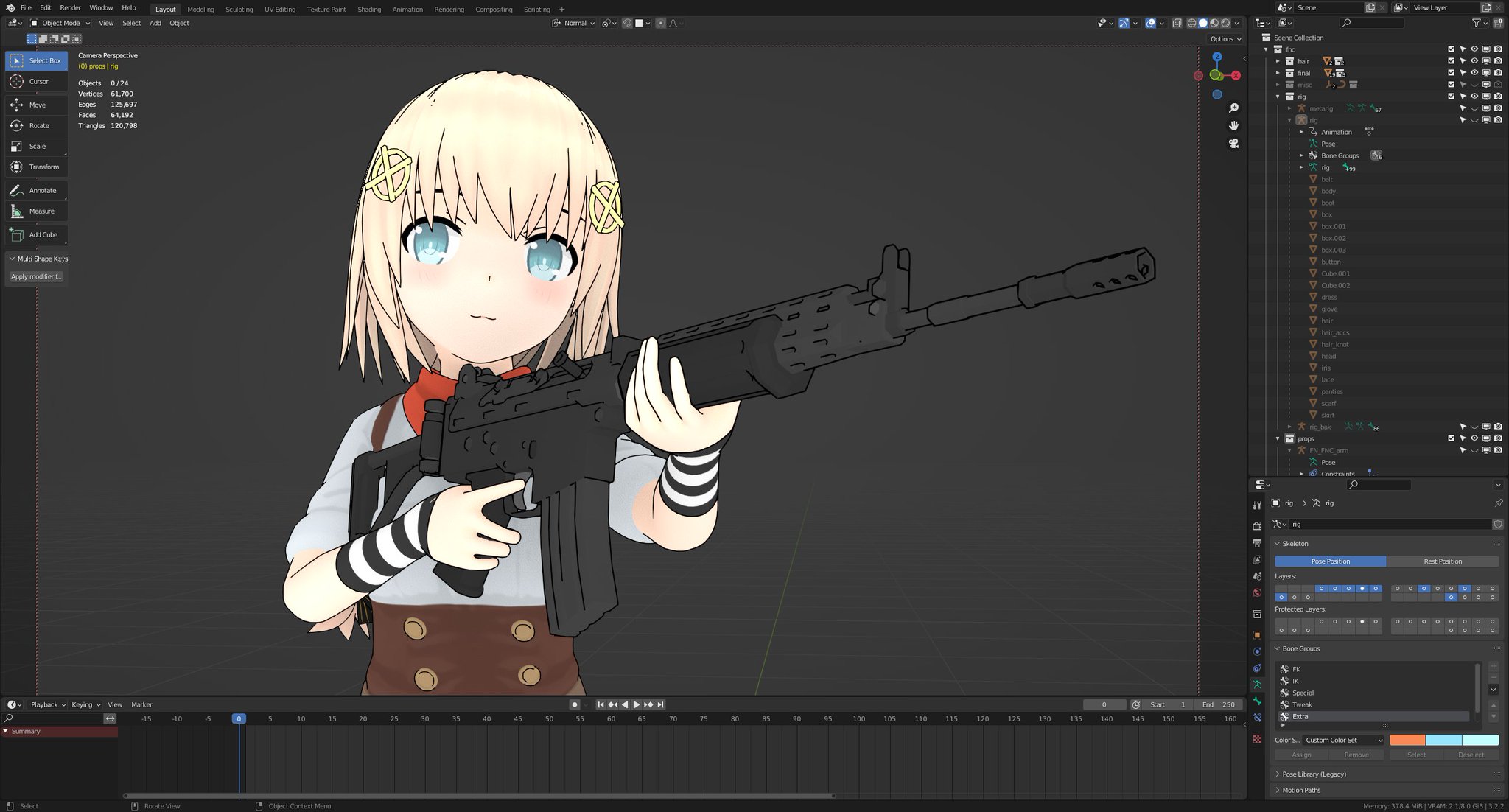Open the Render menu
This screenshot has height=812, width=1509.
coord(70,7)
